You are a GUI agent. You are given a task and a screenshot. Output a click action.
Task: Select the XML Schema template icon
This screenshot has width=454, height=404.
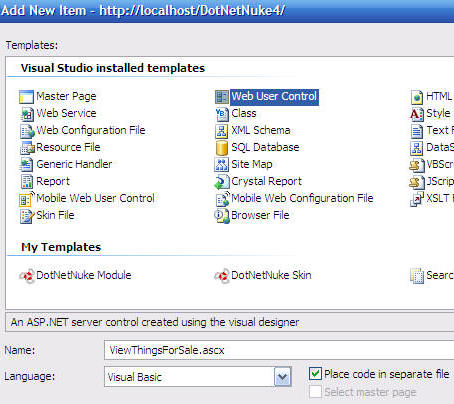click(221, 131)
